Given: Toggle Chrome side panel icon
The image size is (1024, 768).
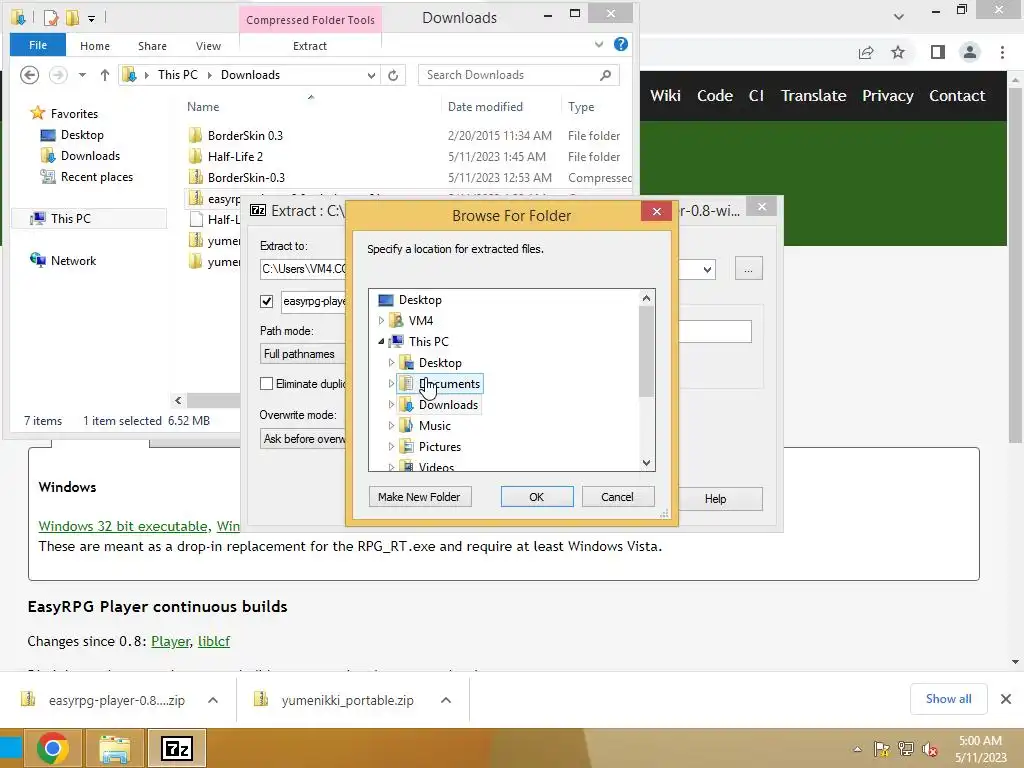Looking at the screenshot, I should click(938, 52).
